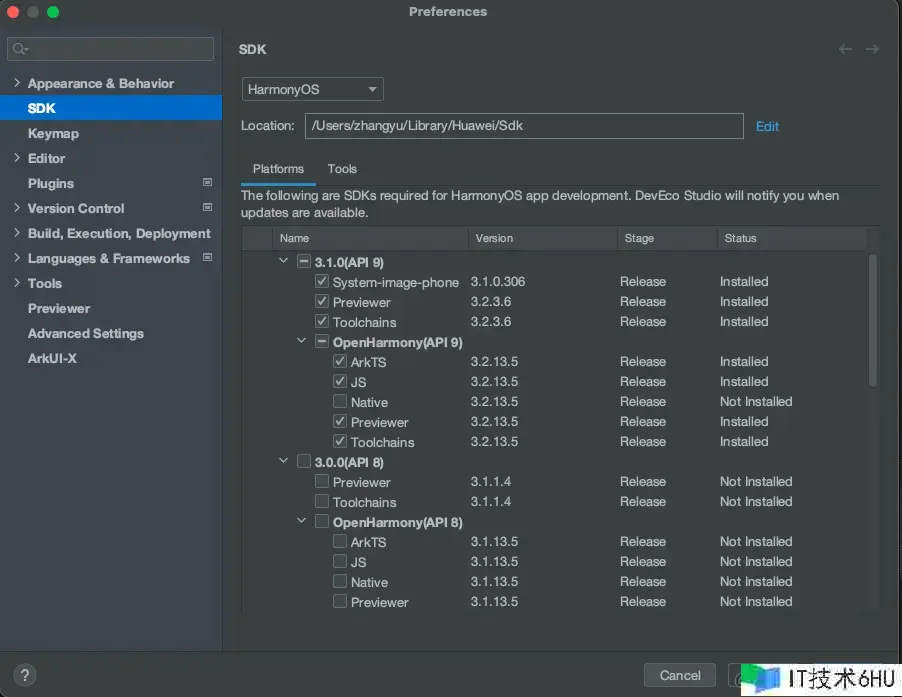Sort by the Status column header

(x=792, y=238)
